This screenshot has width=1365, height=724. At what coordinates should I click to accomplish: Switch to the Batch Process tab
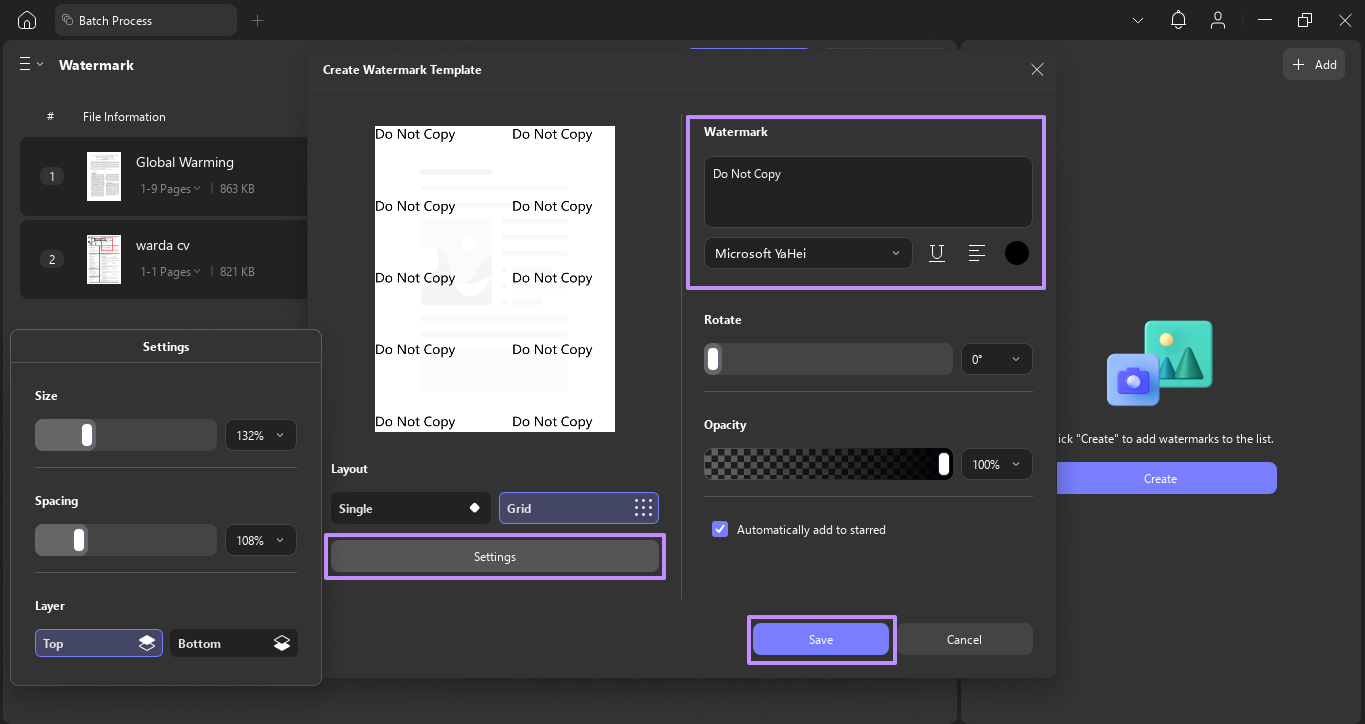[x=145, y=19]
